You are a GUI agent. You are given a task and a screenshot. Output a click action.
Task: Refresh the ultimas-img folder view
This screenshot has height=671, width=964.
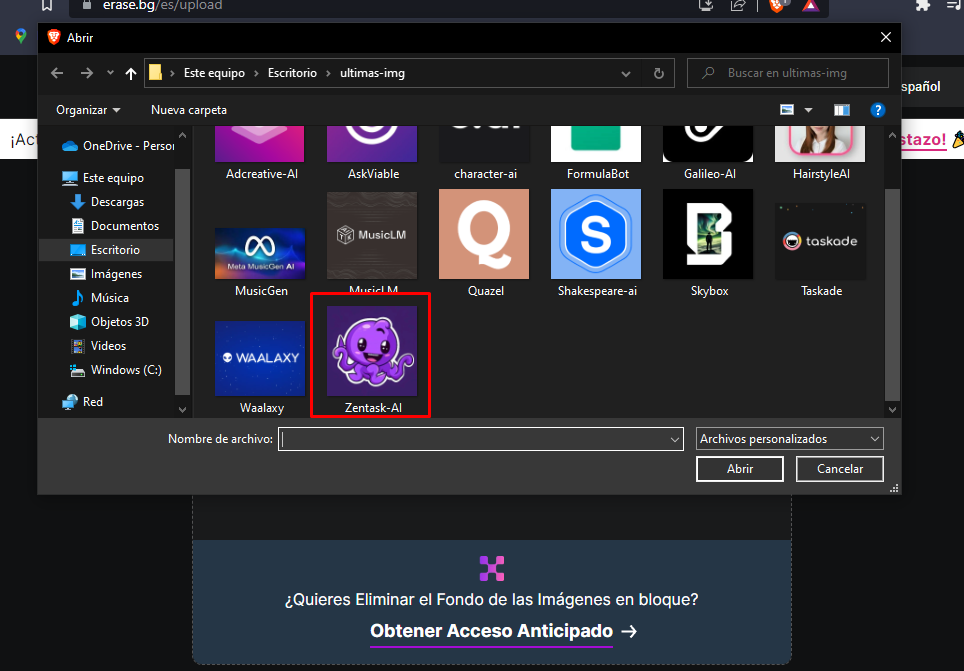coord(658,73)
